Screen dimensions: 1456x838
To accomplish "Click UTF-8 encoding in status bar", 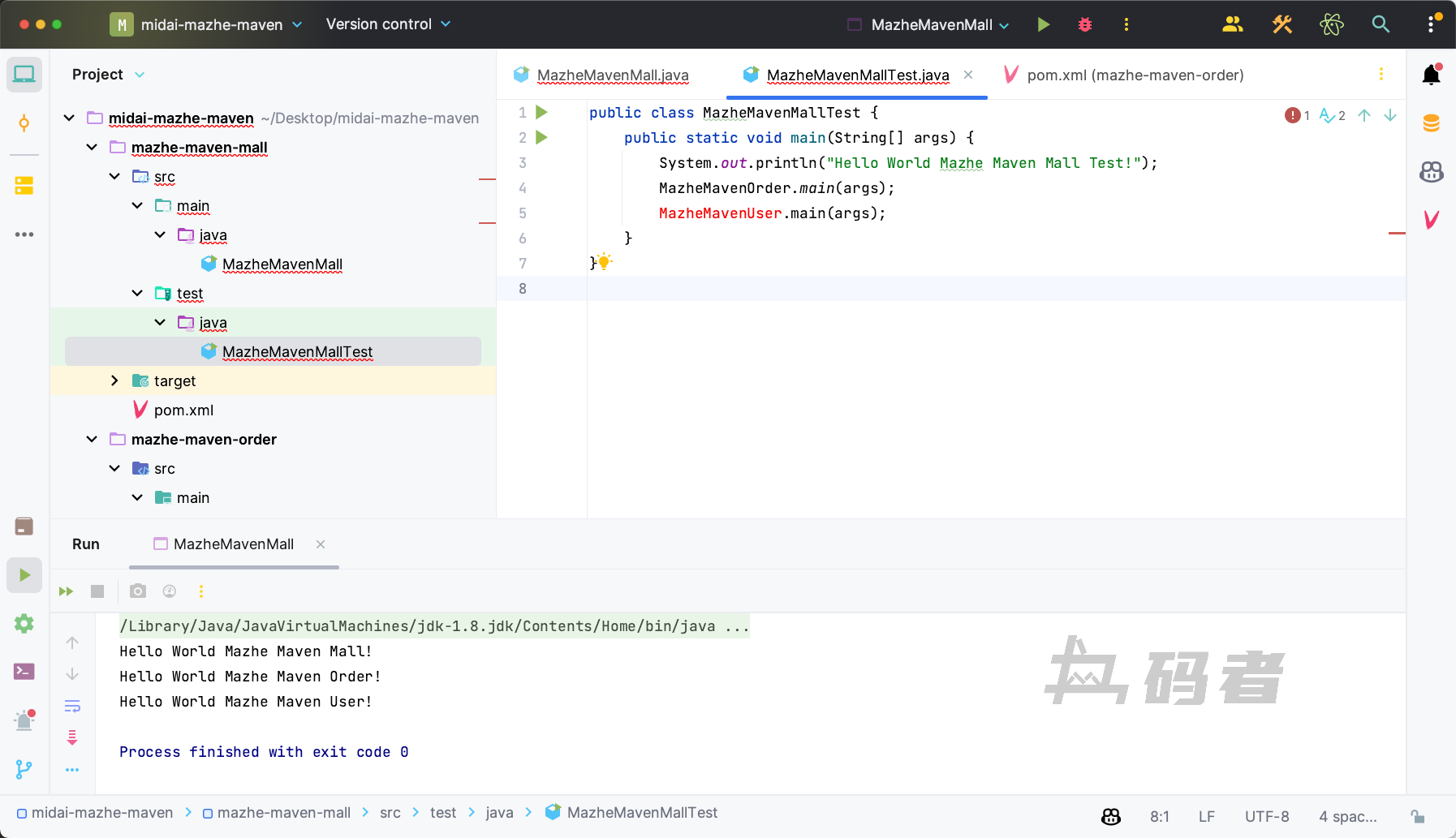I will (1266, 816).
